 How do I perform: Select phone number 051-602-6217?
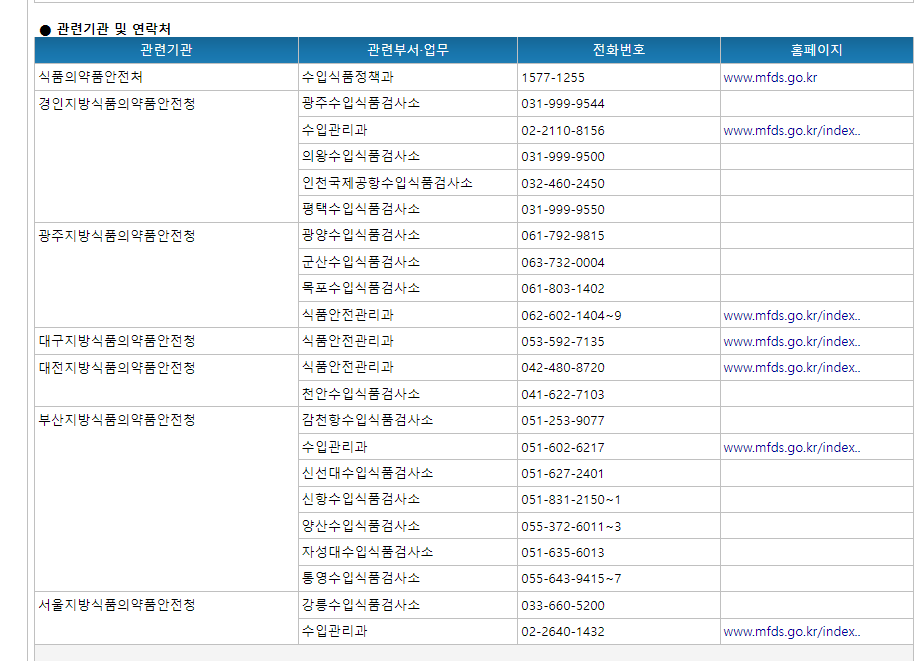[x=563, y=447]
